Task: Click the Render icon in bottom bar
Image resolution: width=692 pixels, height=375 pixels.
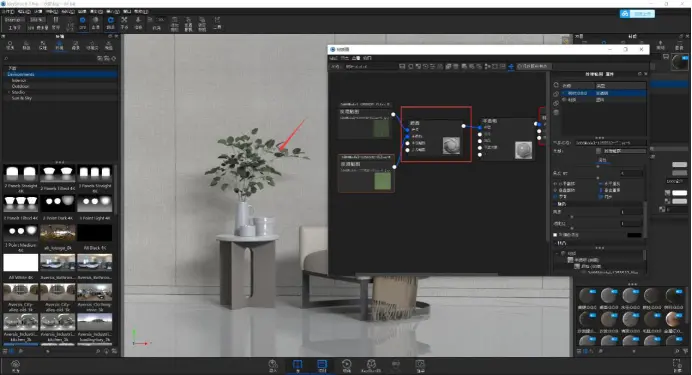Action: [420, 366]
